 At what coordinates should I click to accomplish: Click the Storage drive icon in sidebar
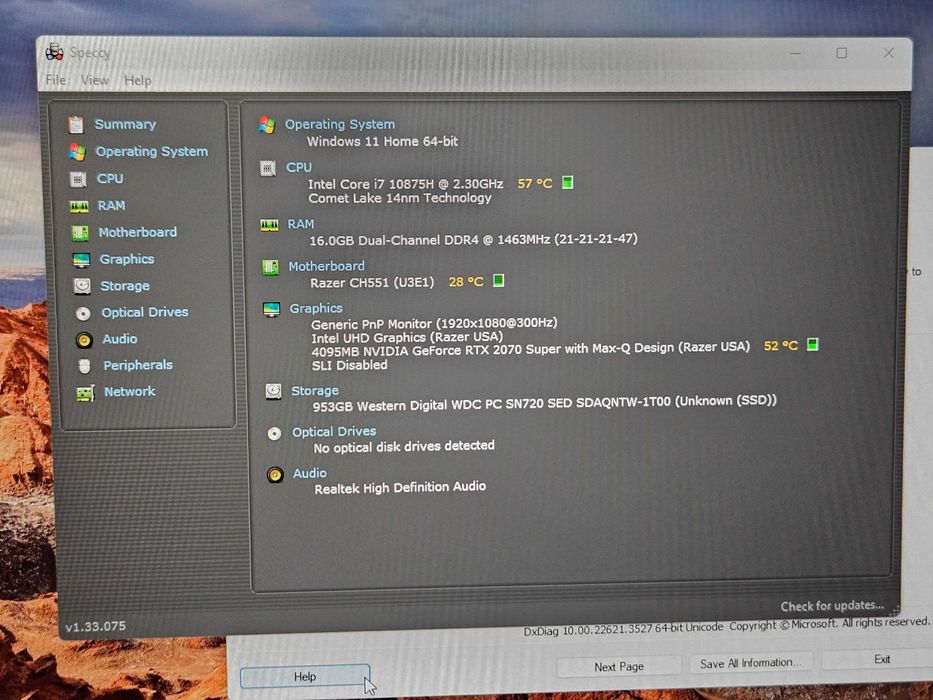click(82, 286)
